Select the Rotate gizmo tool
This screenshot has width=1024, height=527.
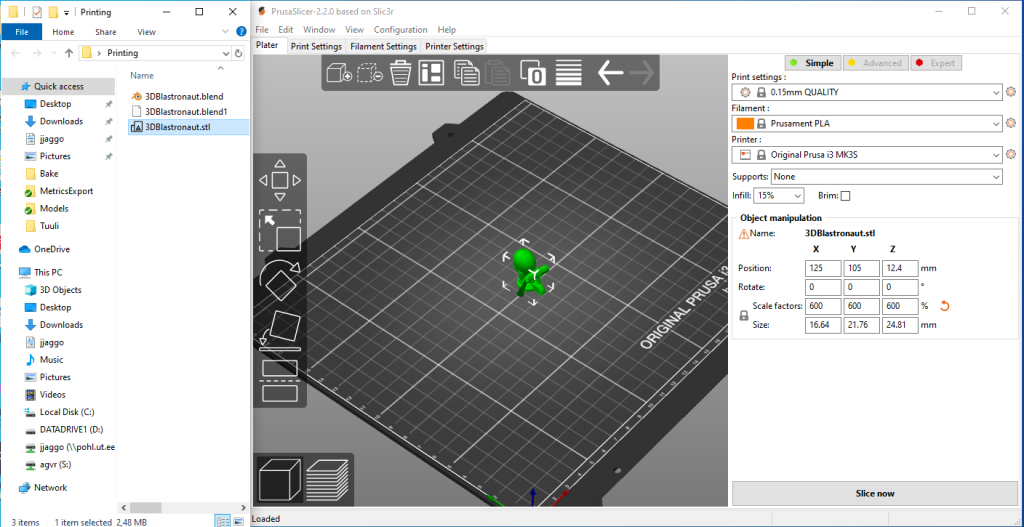(280, 280)
